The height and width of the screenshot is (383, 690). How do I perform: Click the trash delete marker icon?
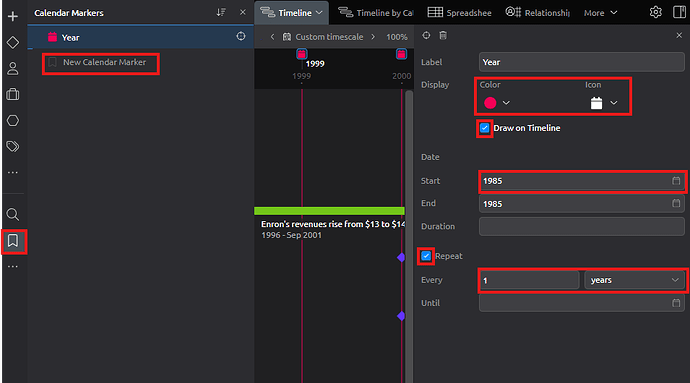[x=443, y=35]
